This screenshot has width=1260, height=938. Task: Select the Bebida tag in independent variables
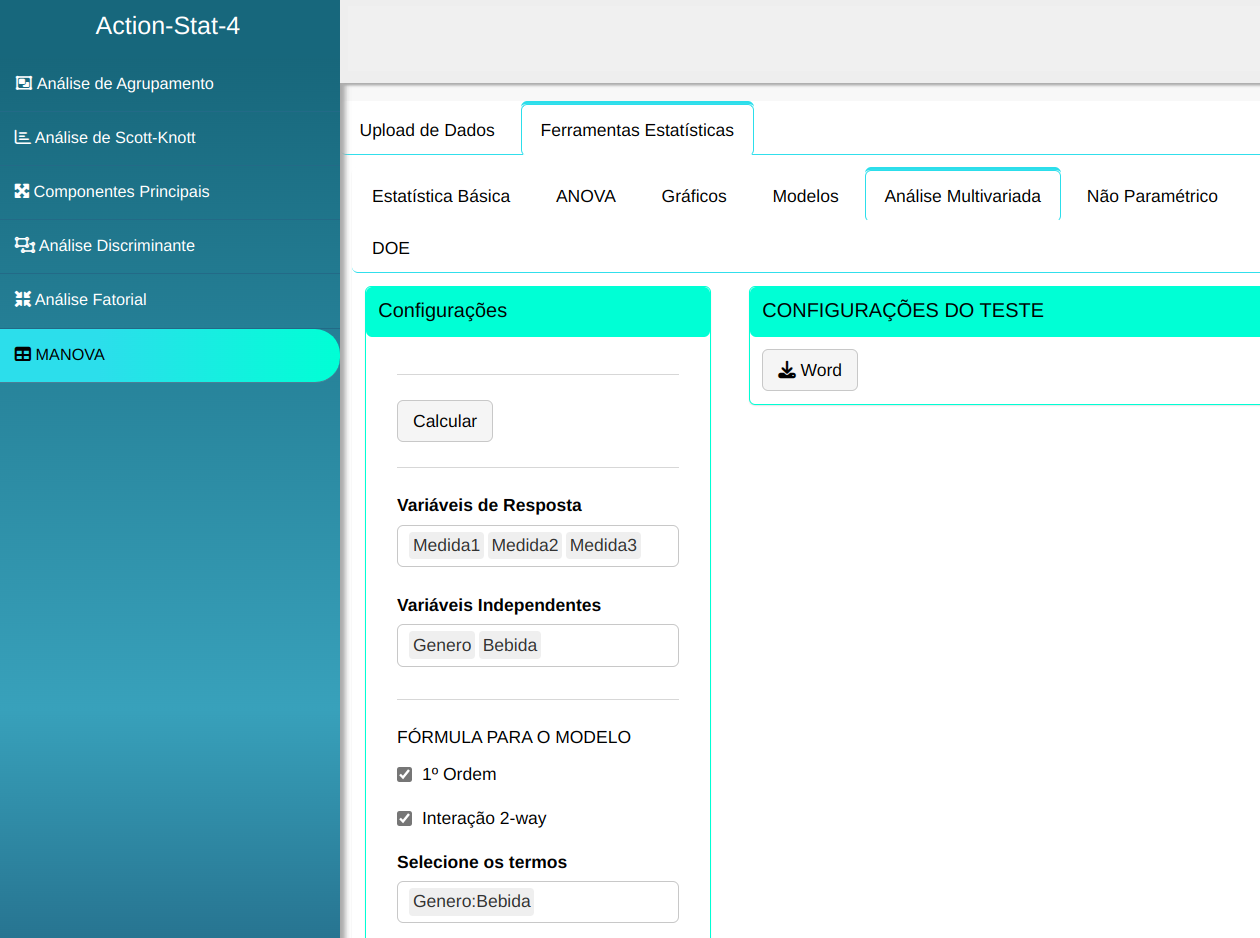[510, 646]
